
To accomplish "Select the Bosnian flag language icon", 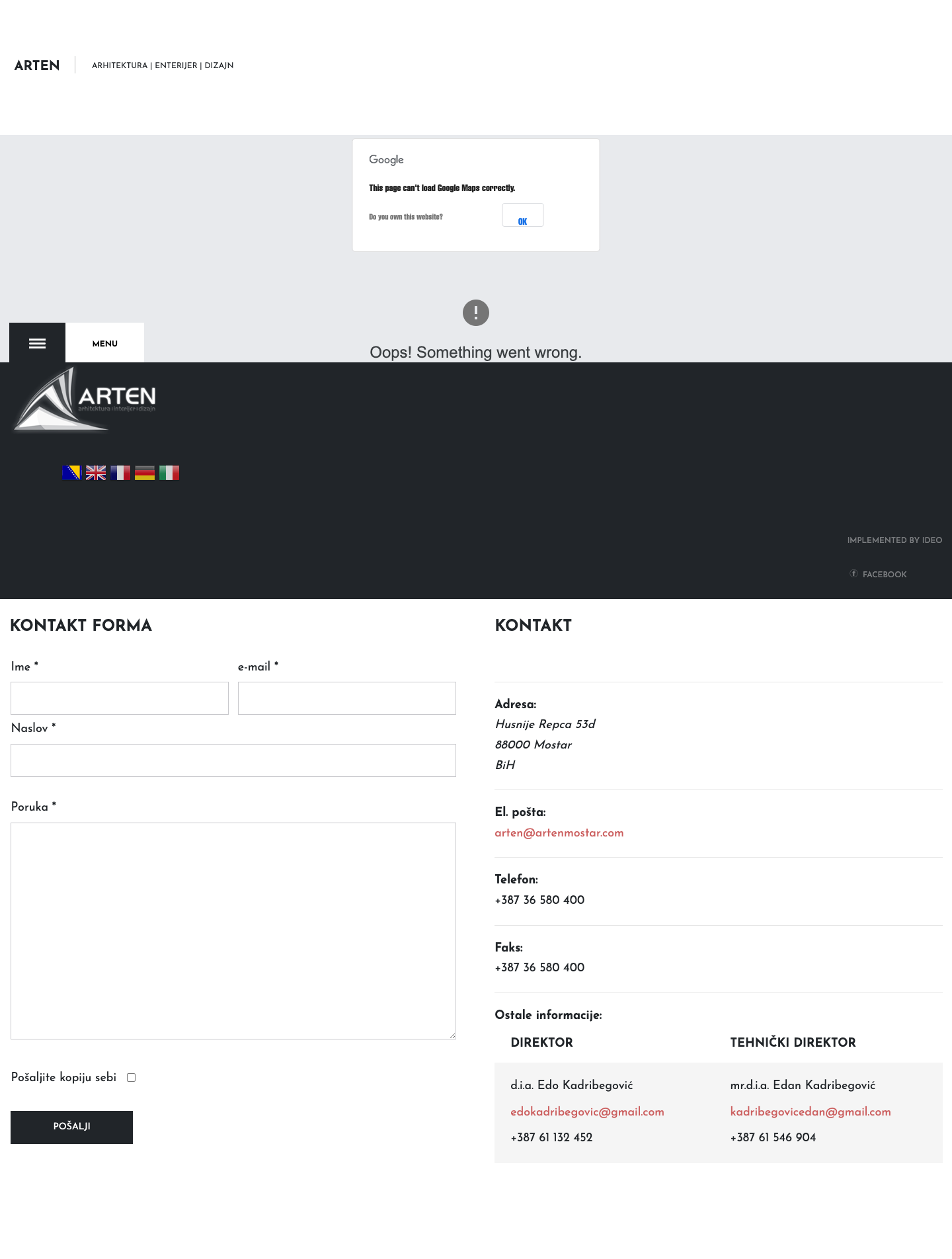I will click(71, 473).
